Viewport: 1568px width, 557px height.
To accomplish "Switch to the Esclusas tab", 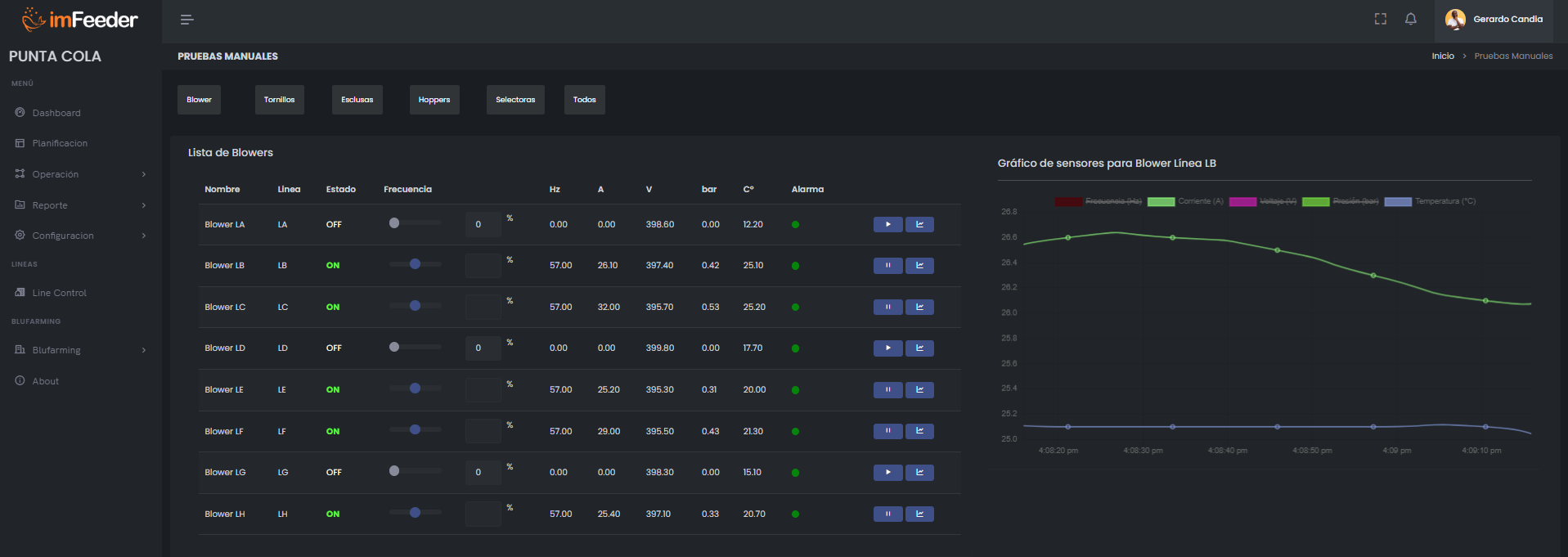I will pyautogui.click(x=357, y=100).
